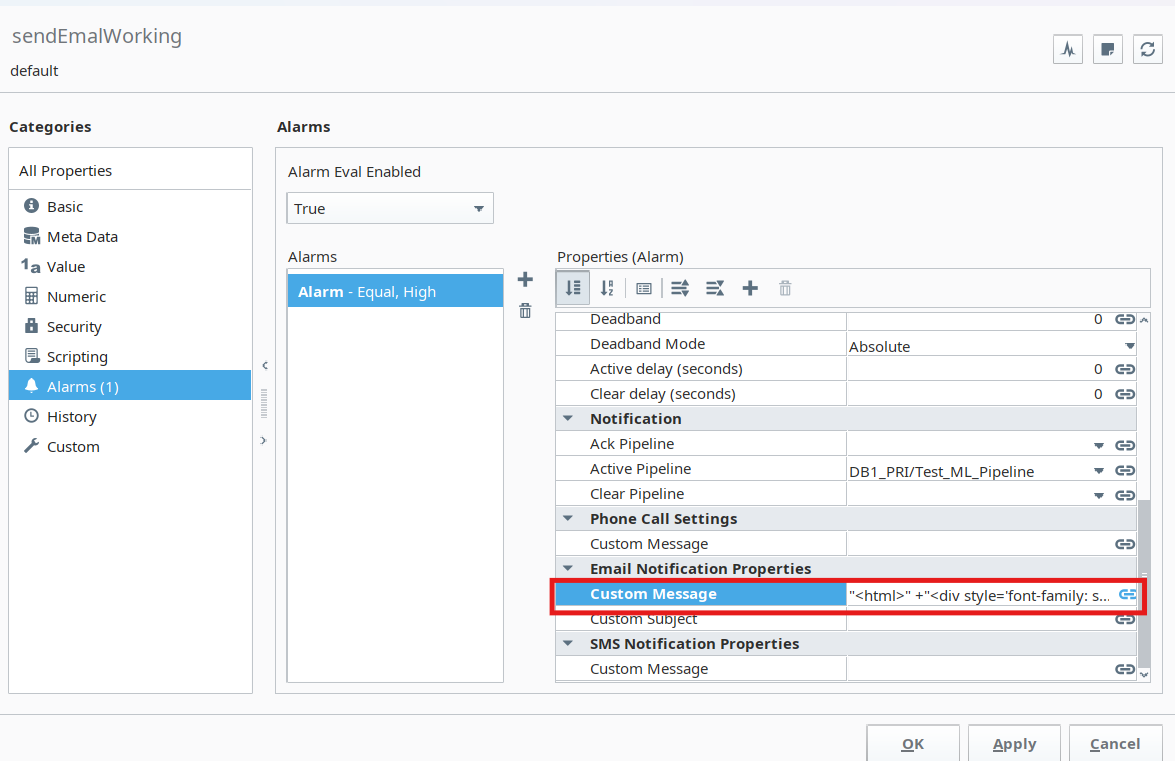Image resolution: width=1175 pixels, height=761 pixels.
Task: Select Security category
Action: (130, 327)
